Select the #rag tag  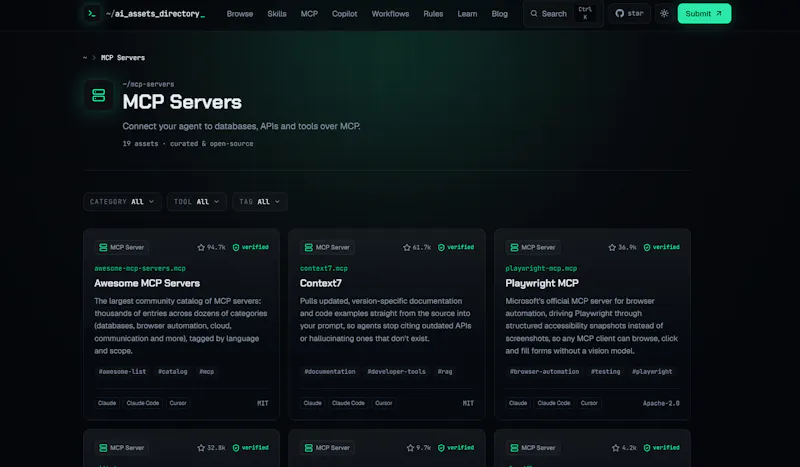(x=445, y=372)
